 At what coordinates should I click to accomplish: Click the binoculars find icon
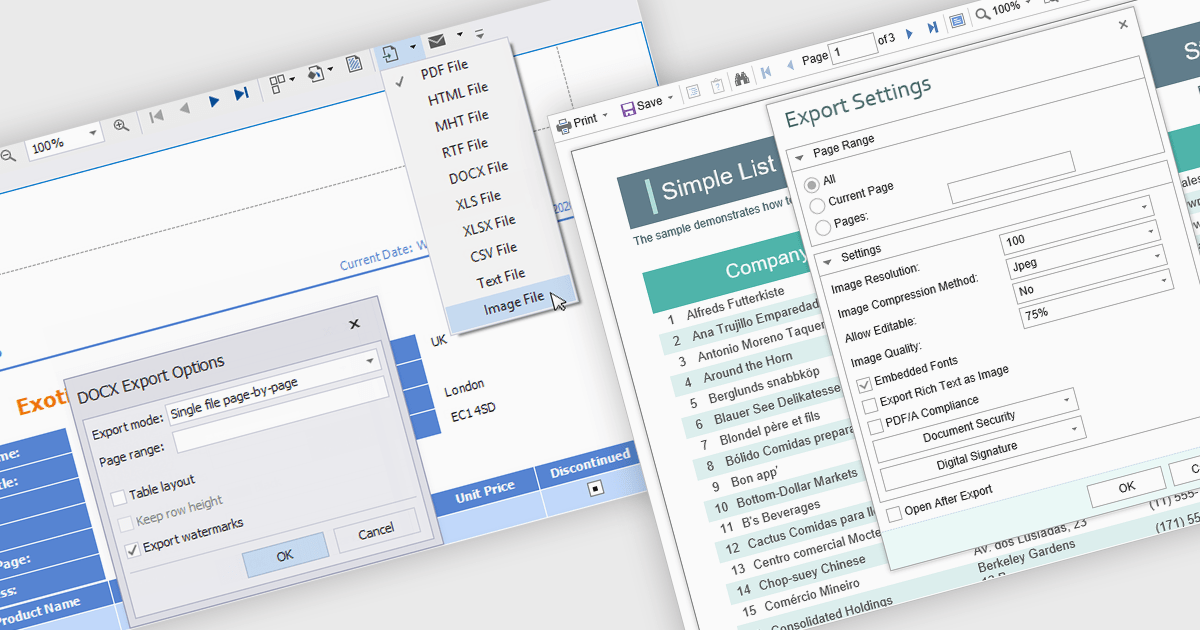point(742,78)
